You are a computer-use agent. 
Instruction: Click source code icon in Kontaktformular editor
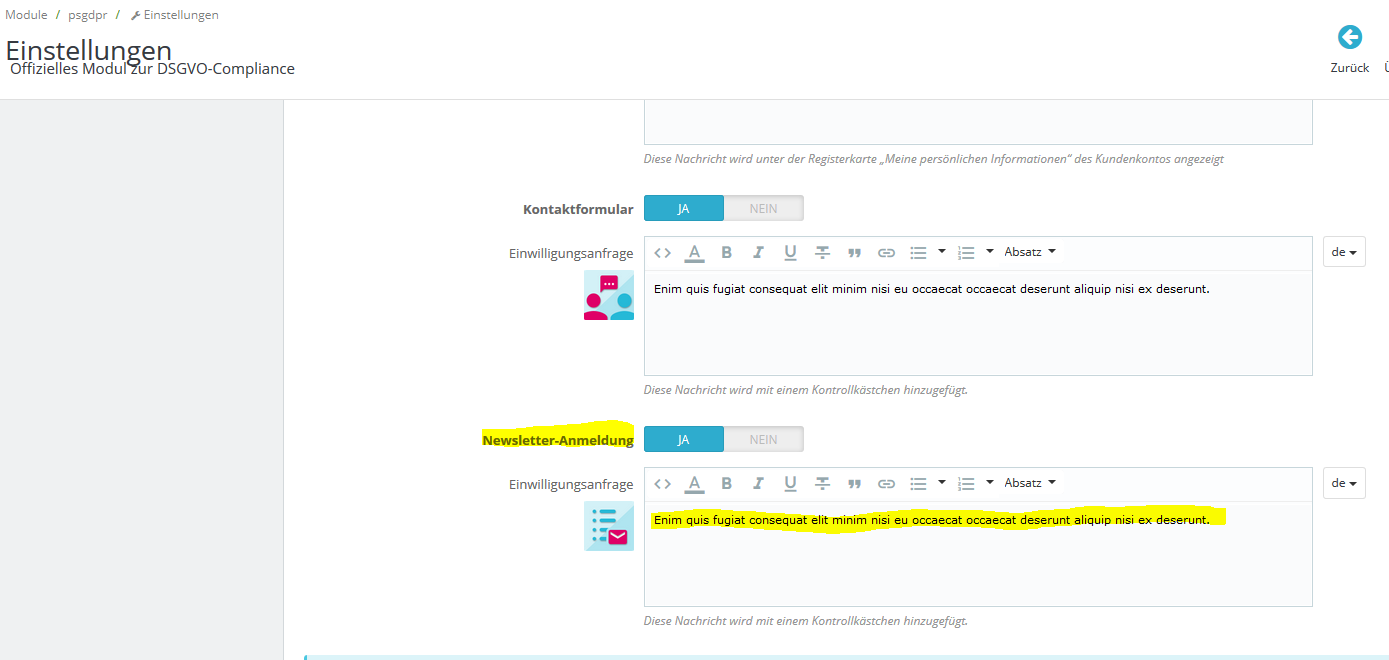pyautogui.click(x=662, y=253)
